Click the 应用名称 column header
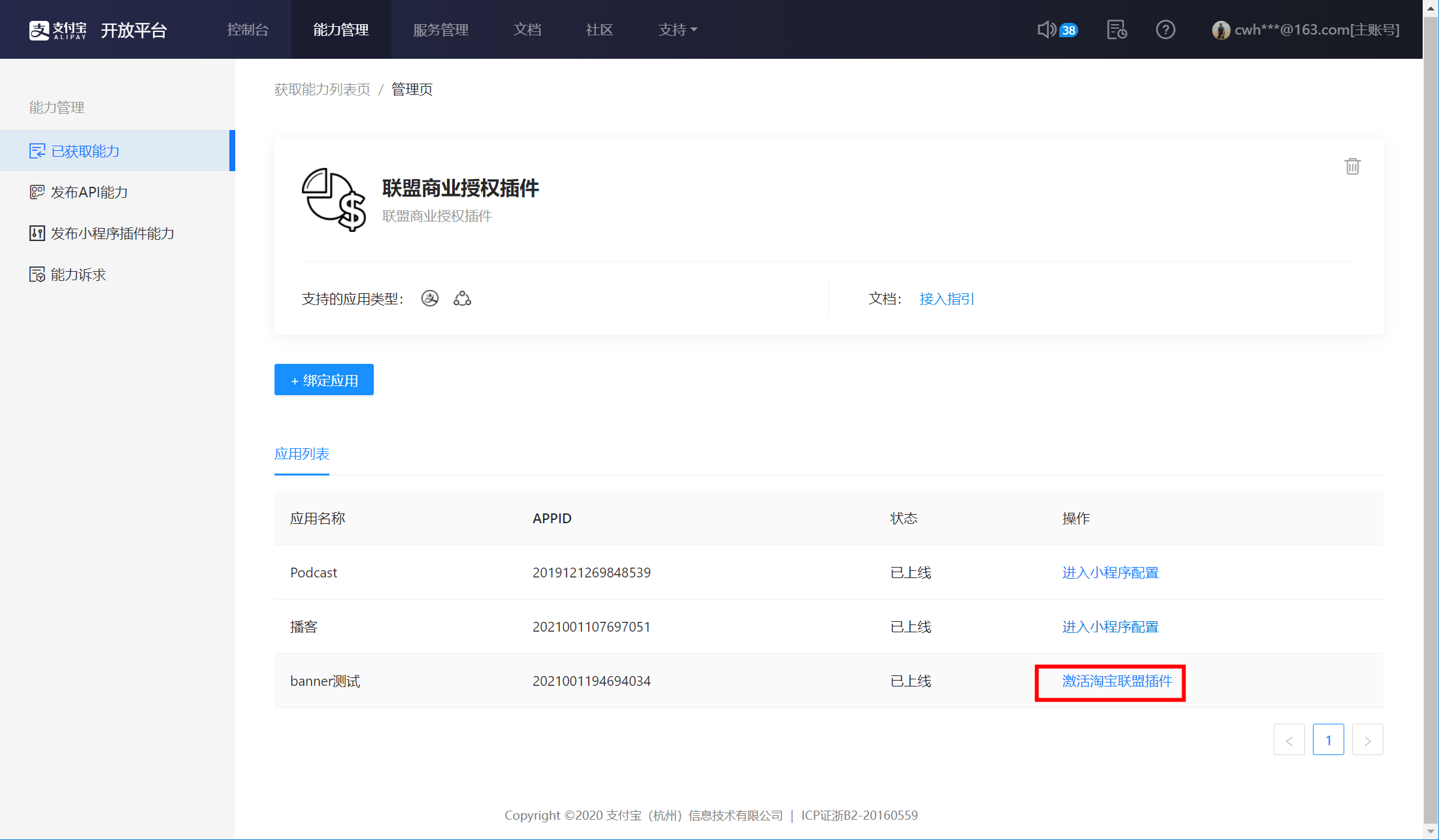The height and width of the screenshot is (840, 1439). coord(318,519)
